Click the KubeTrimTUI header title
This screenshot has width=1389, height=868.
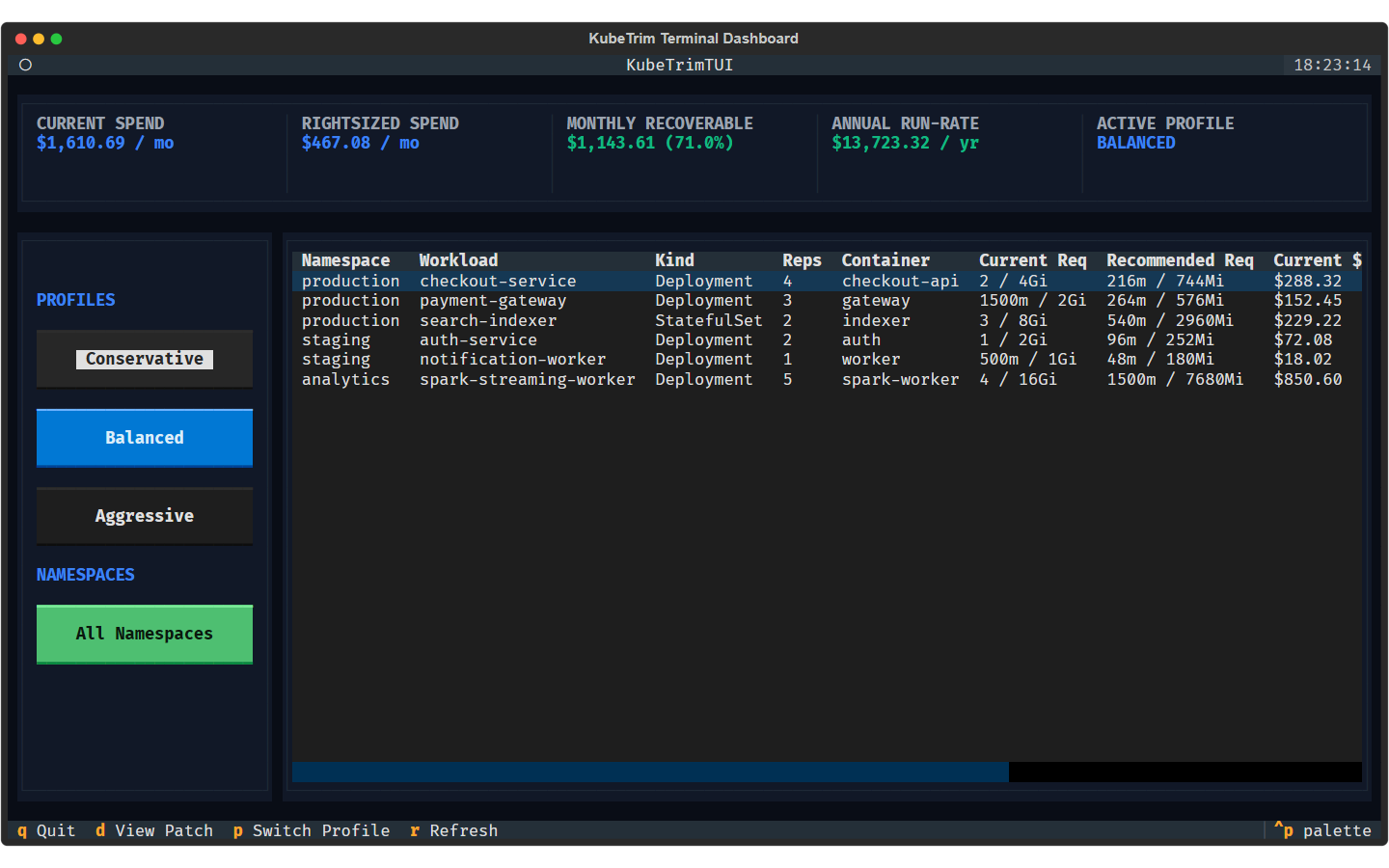(680, 65)
